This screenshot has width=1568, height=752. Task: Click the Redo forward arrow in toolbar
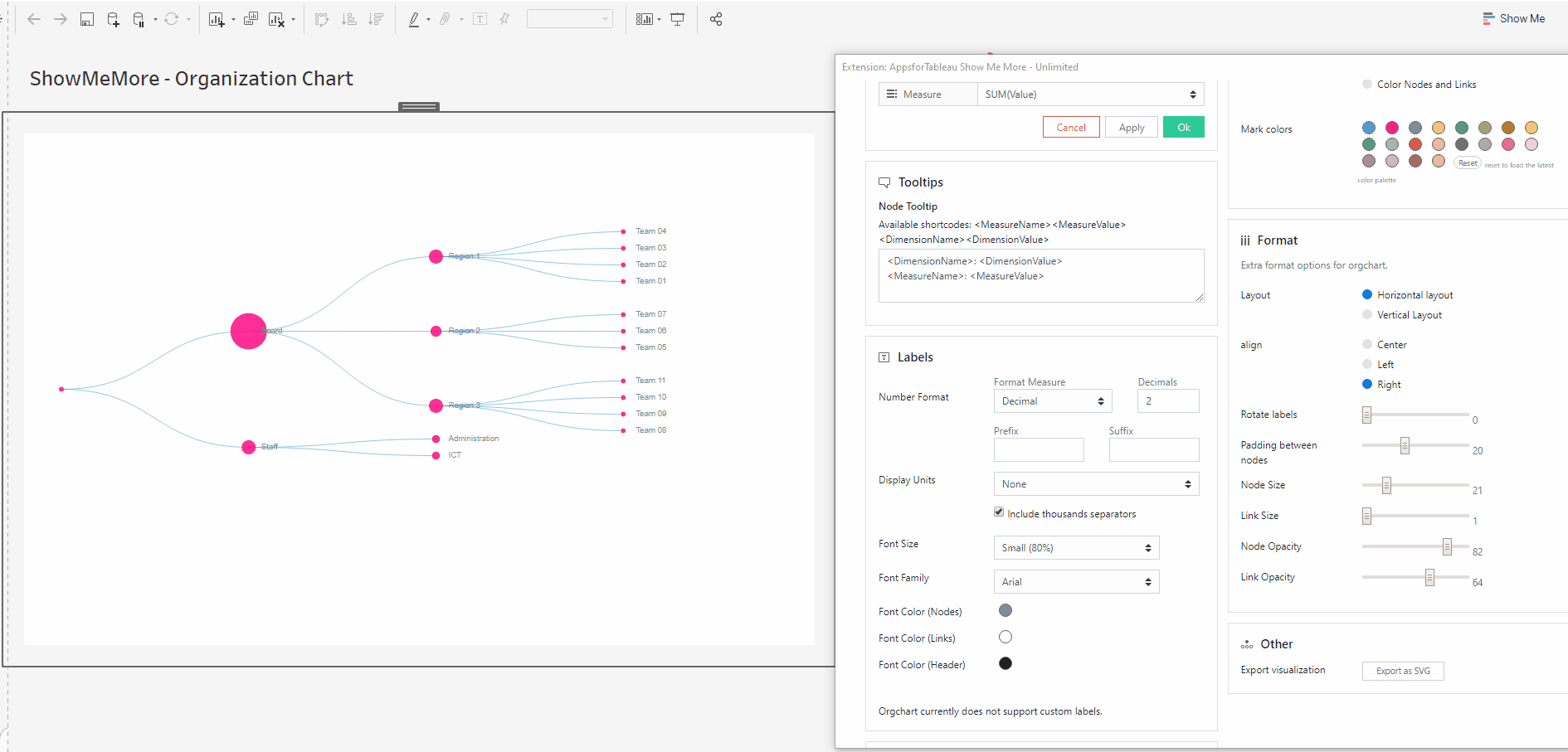pyautogui.click(x=61, y=19)
